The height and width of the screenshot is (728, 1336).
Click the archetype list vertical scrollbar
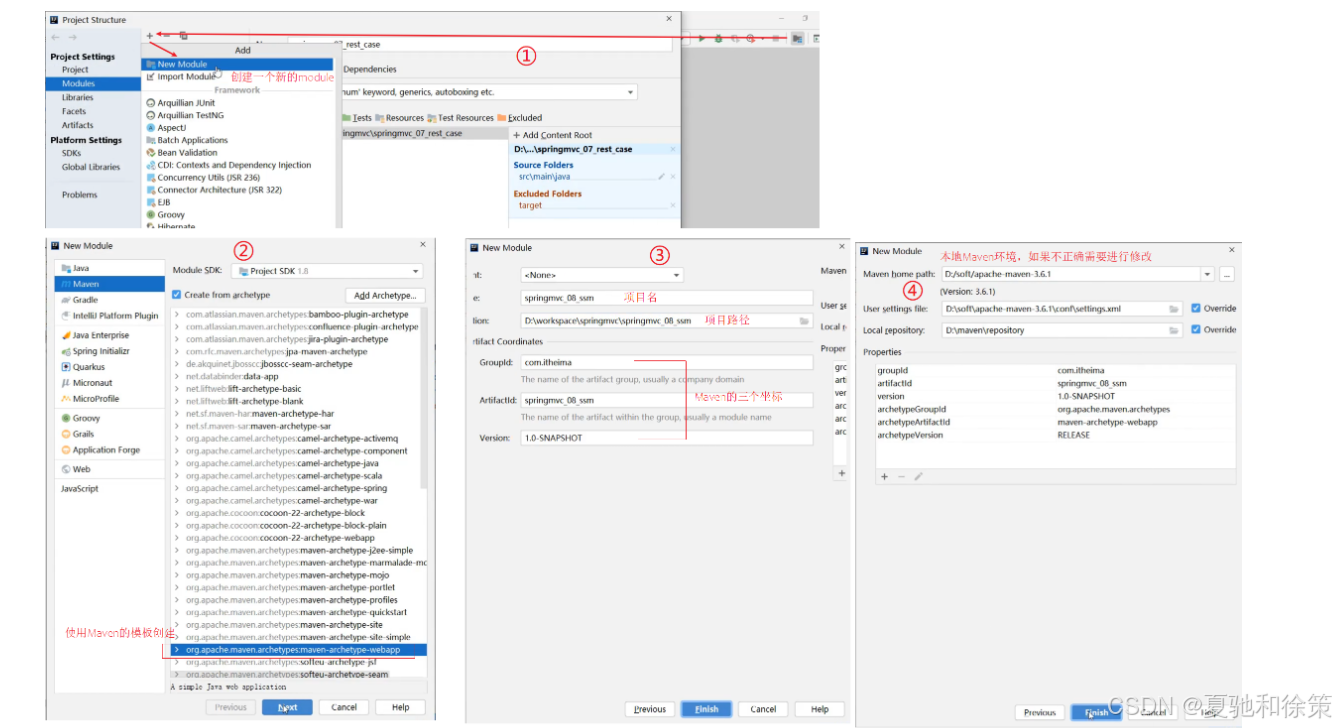pos(424,400)
